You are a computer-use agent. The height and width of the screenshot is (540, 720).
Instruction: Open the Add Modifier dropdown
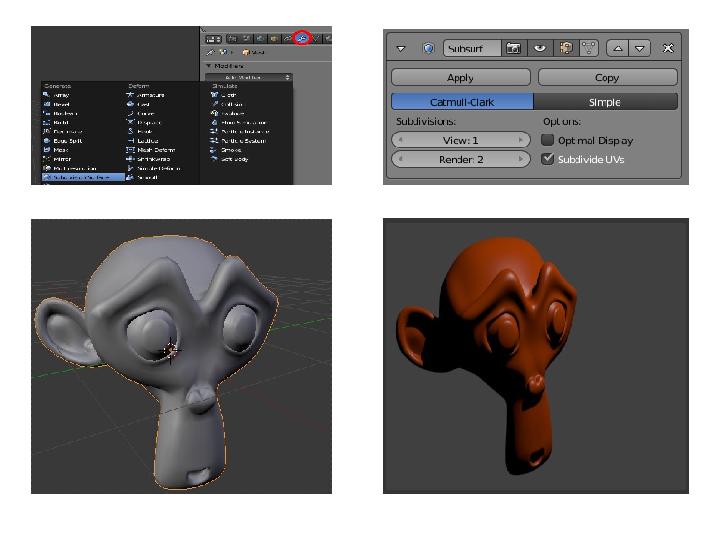pyautogui.click(x=247, y=77)
